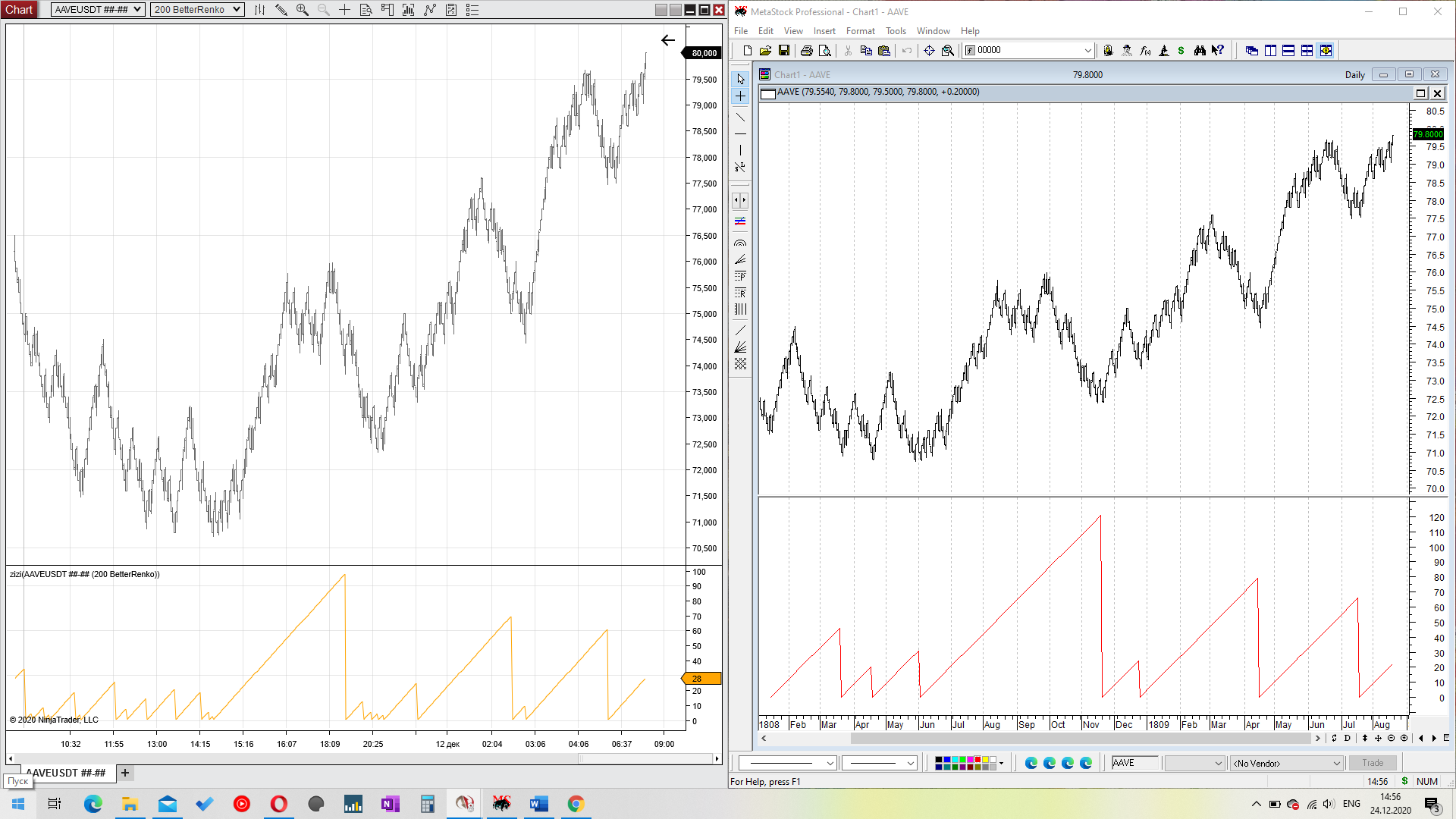Open the Indicator Builder f(x) icon
1456x819 pixels.
point(1145,51)
